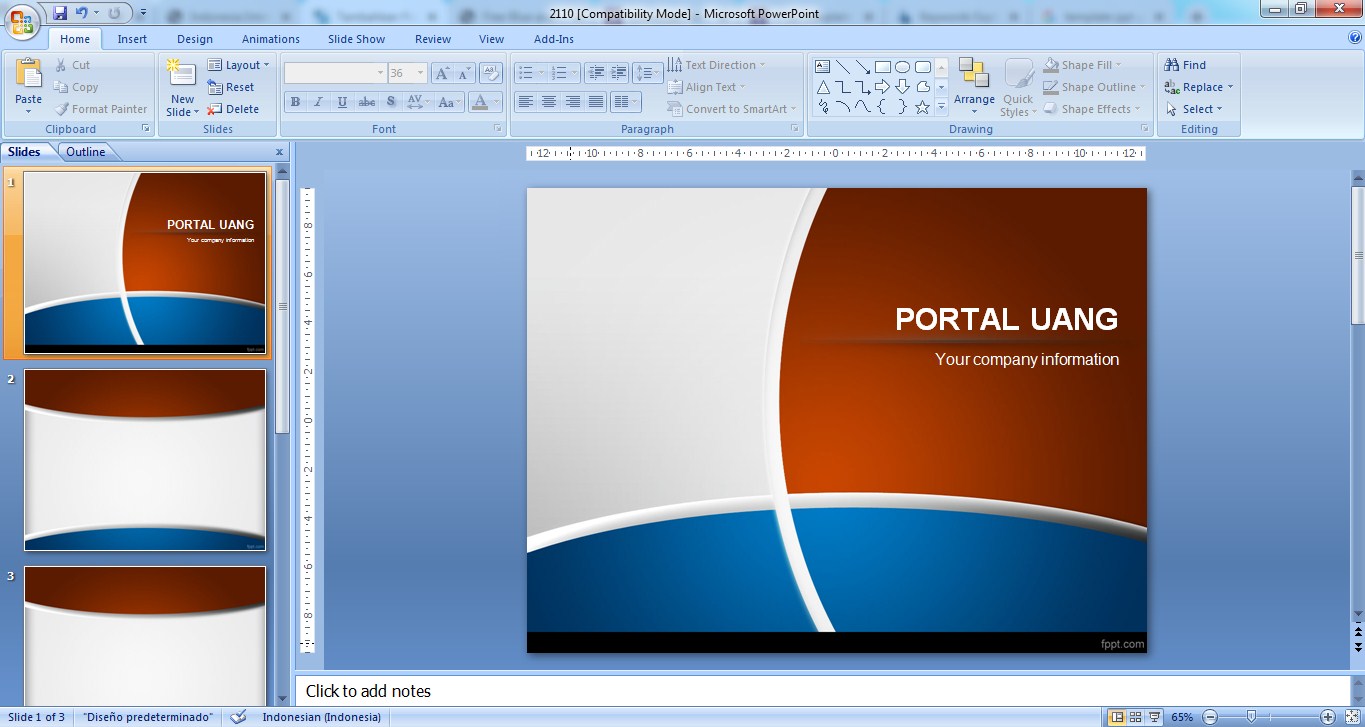Open the Review ribbon tab
This screenshot has height=727, width=1365.
click(433, 39)
